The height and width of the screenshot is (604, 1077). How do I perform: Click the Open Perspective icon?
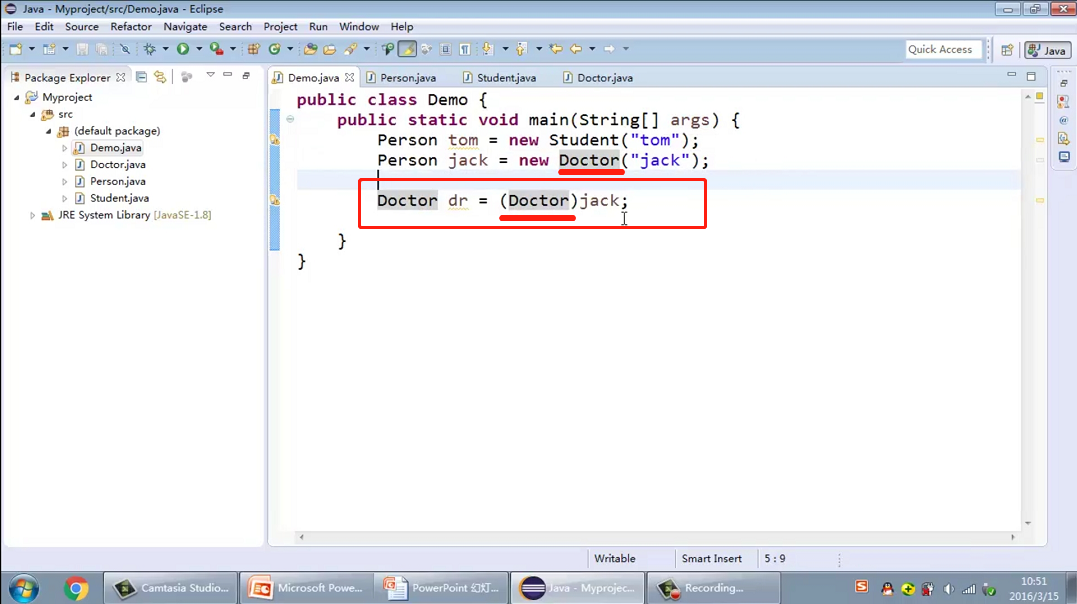pos(1007,50)
